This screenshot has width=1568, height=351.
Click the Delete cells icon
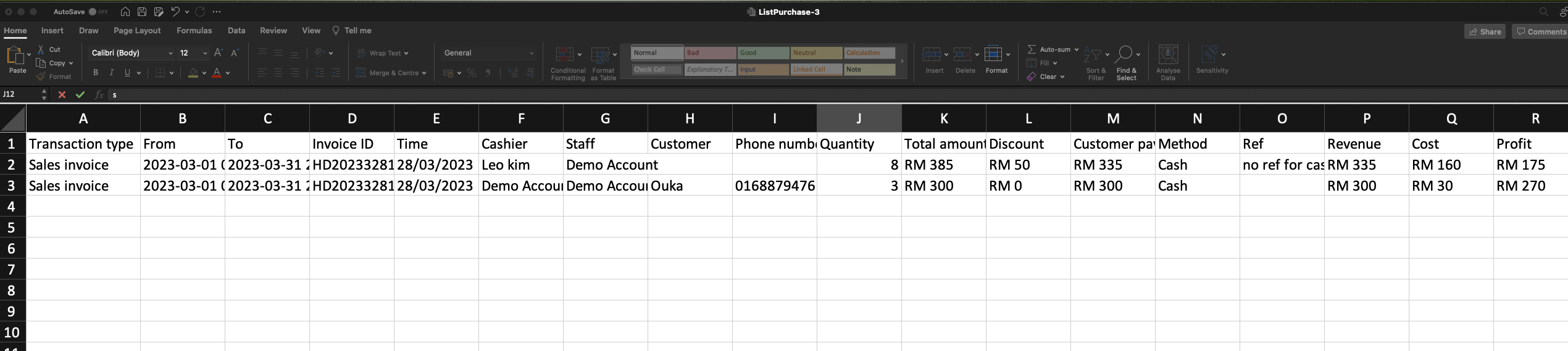tap(962, 55)
